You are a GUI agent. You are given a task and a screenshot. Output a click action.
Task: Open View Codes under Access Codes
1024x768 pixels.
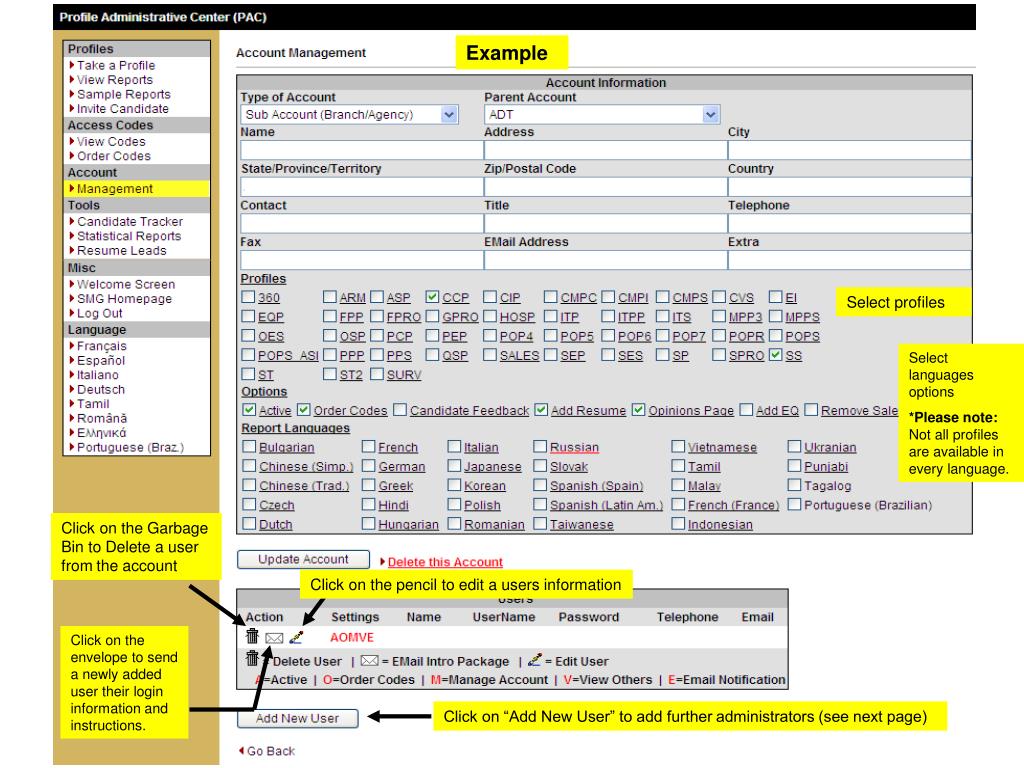(111, 141)
